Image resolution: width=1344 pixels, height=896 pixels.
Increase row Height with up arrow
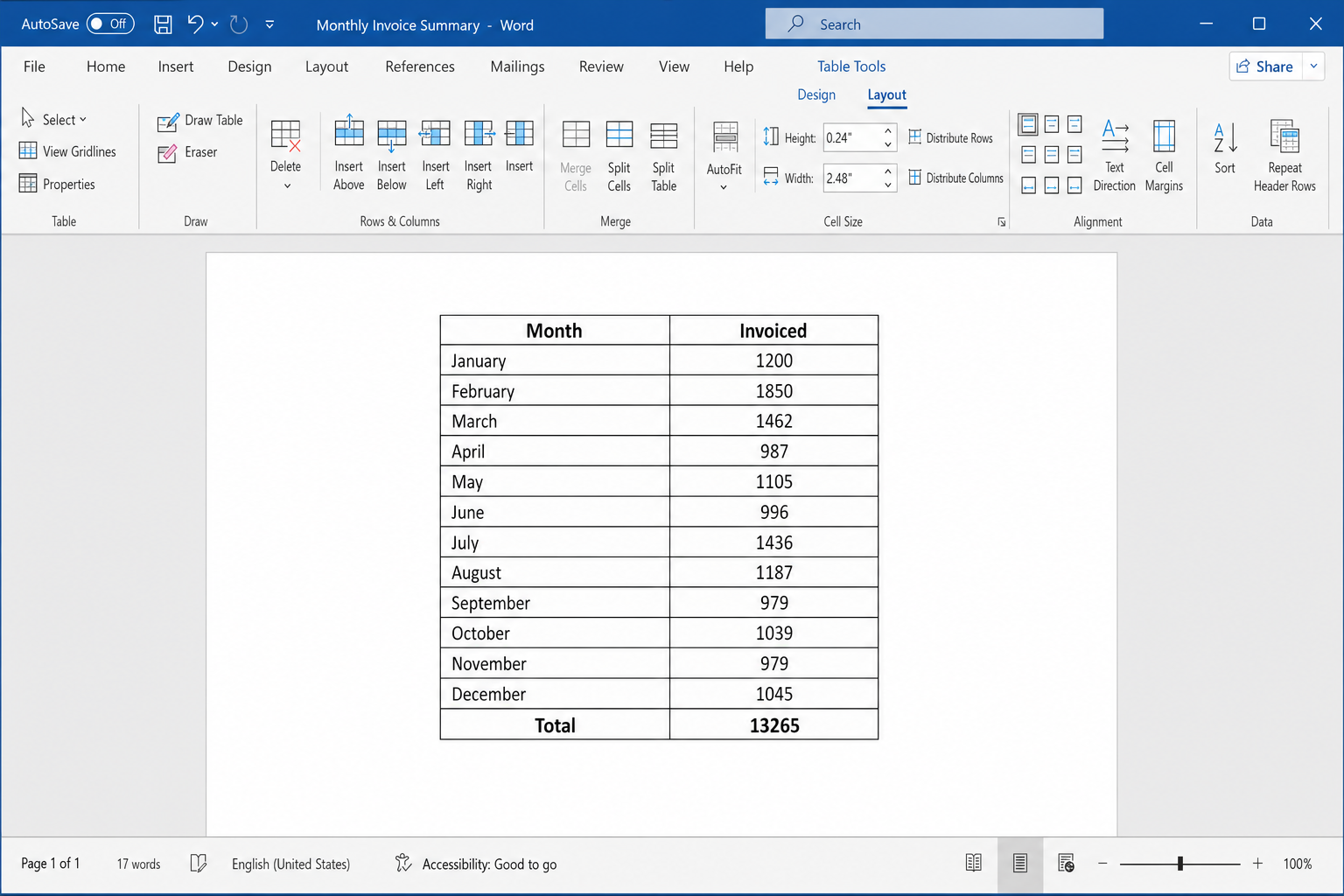point(888,130)
